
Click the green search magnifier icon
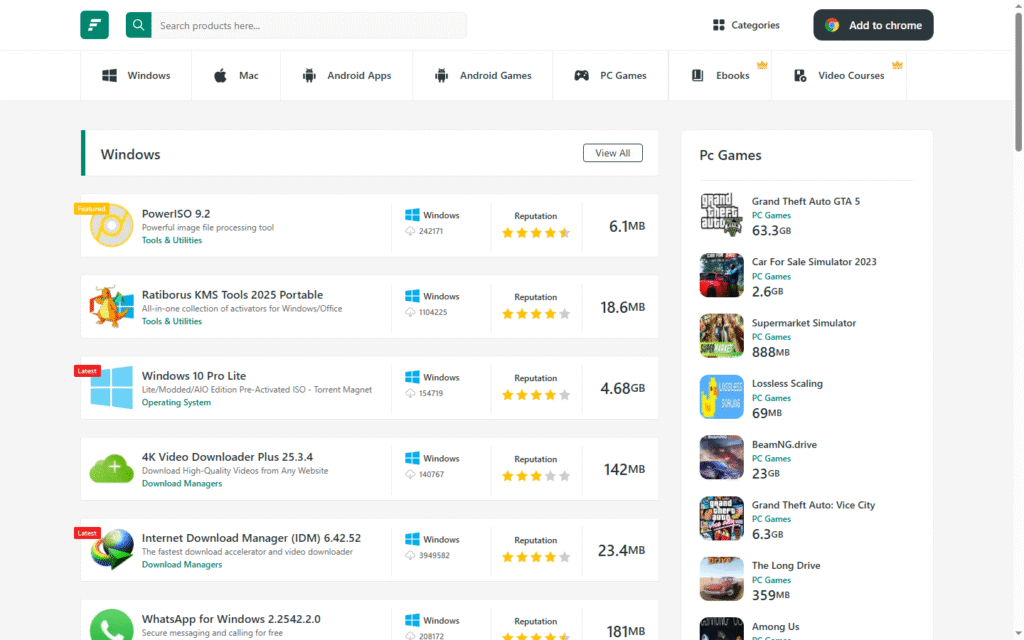(138, 25)
